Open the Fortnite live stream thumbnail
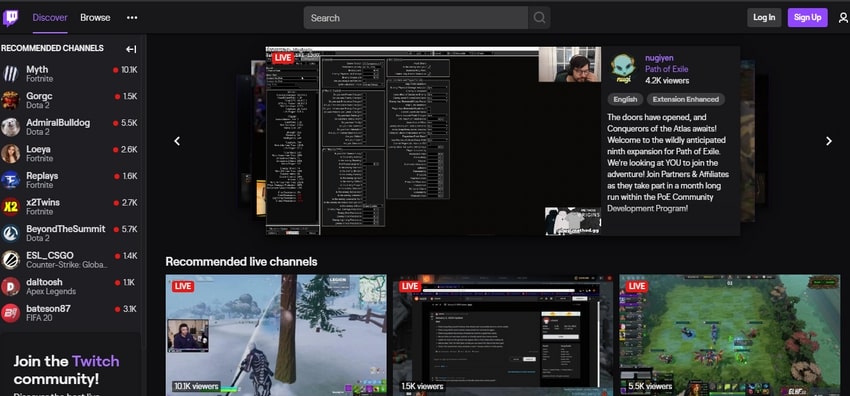The image size is (850, 396). point(276,335)
